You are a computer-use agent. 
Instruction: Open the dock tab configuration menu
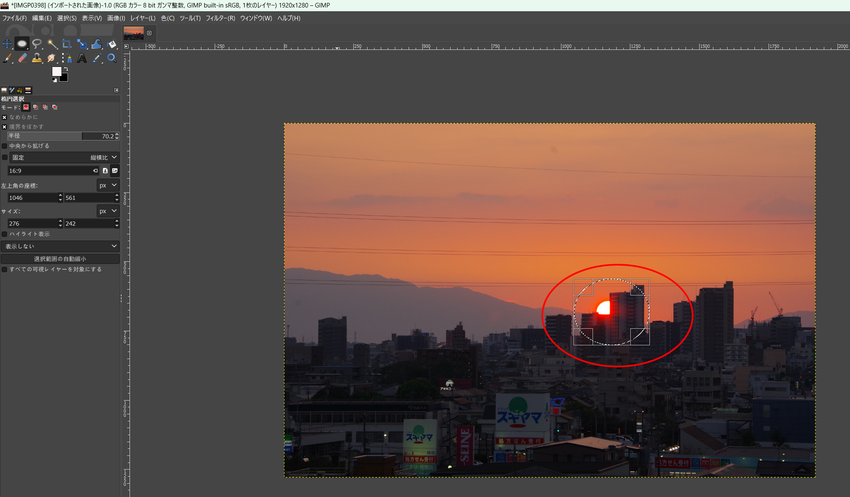tap(116, 90)
